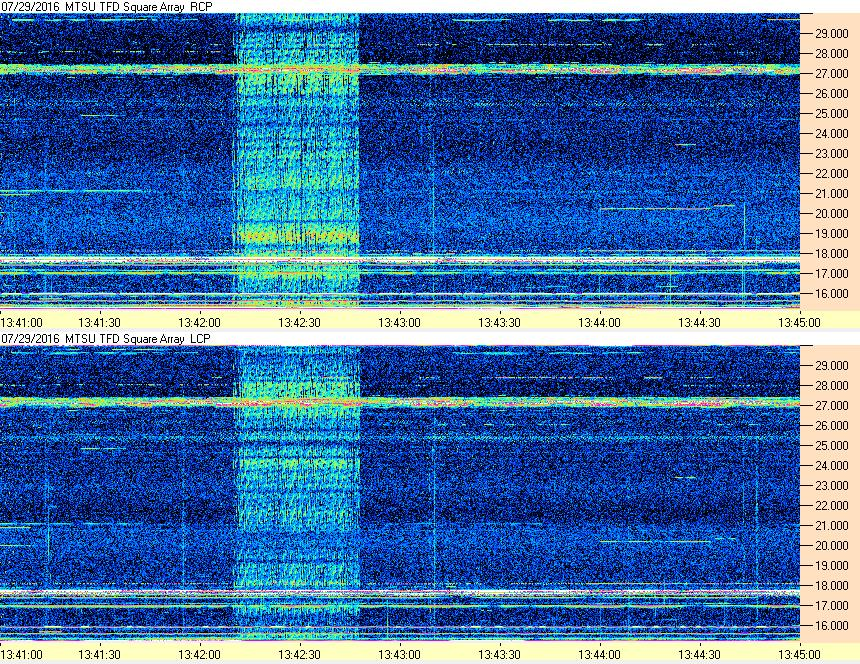Image resolution: width=860 pixels, height=664 pixels.
Task: Select the 13:43:30 time label under RCP panel
Action: [x=499, y=322]
